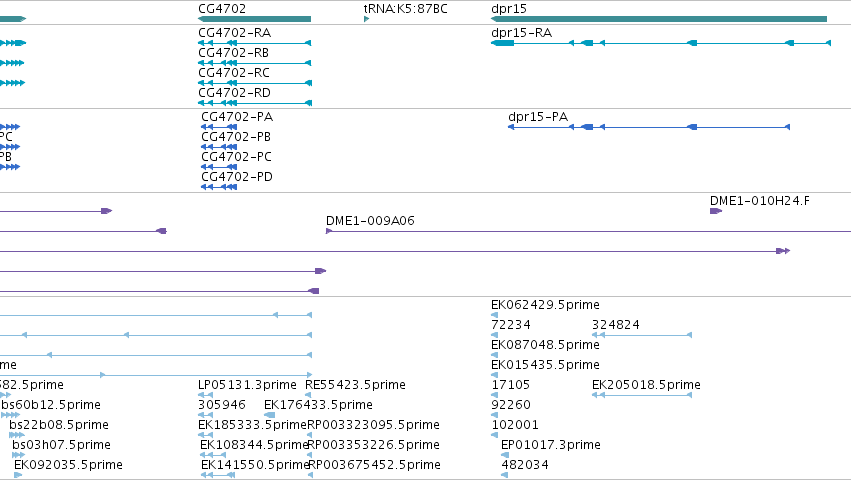The image size is (851, 480).
Task: Click the 72234 feature label
Action: (511, 325)
